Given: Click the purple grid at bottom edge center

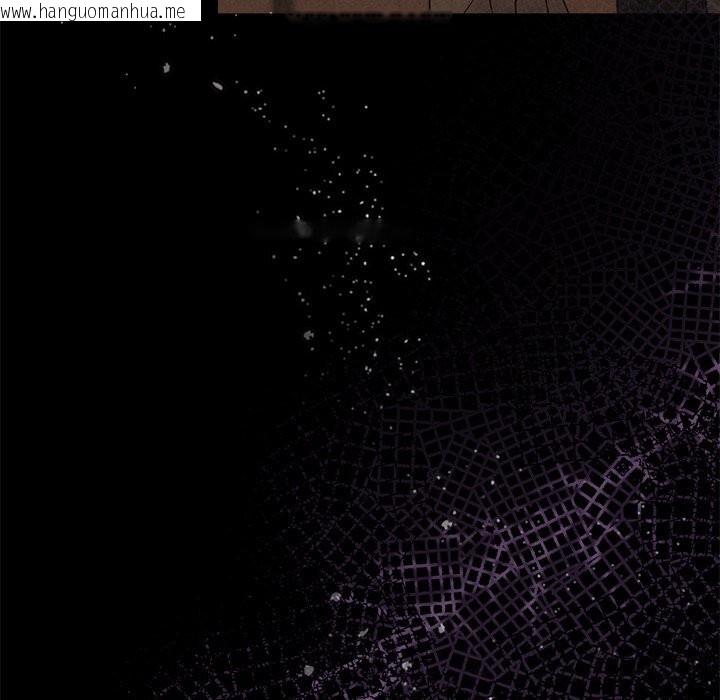Looking at the screenshot, I should point(400,680).
